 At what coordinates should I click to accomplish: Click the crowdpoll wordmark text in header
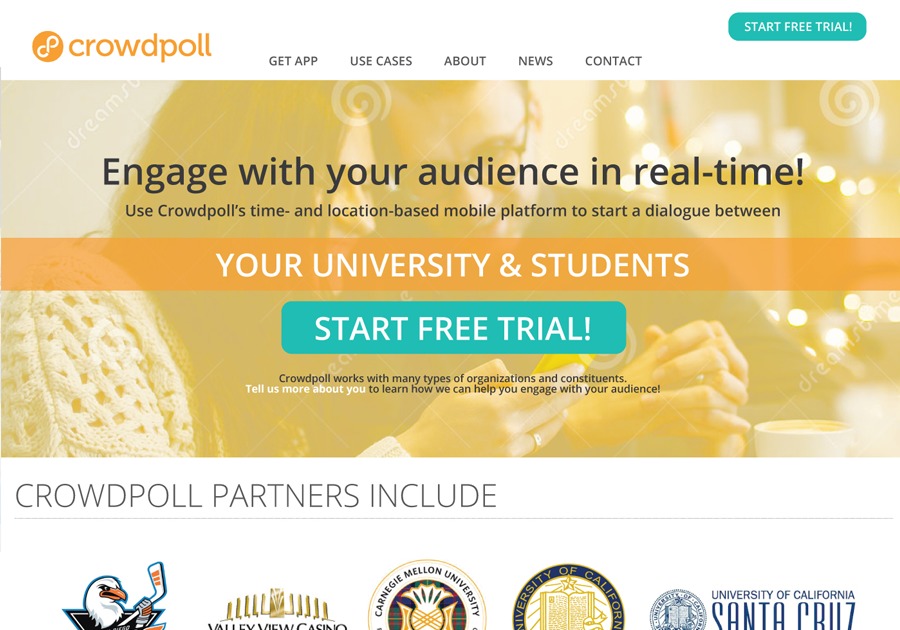tap(140, 46)
